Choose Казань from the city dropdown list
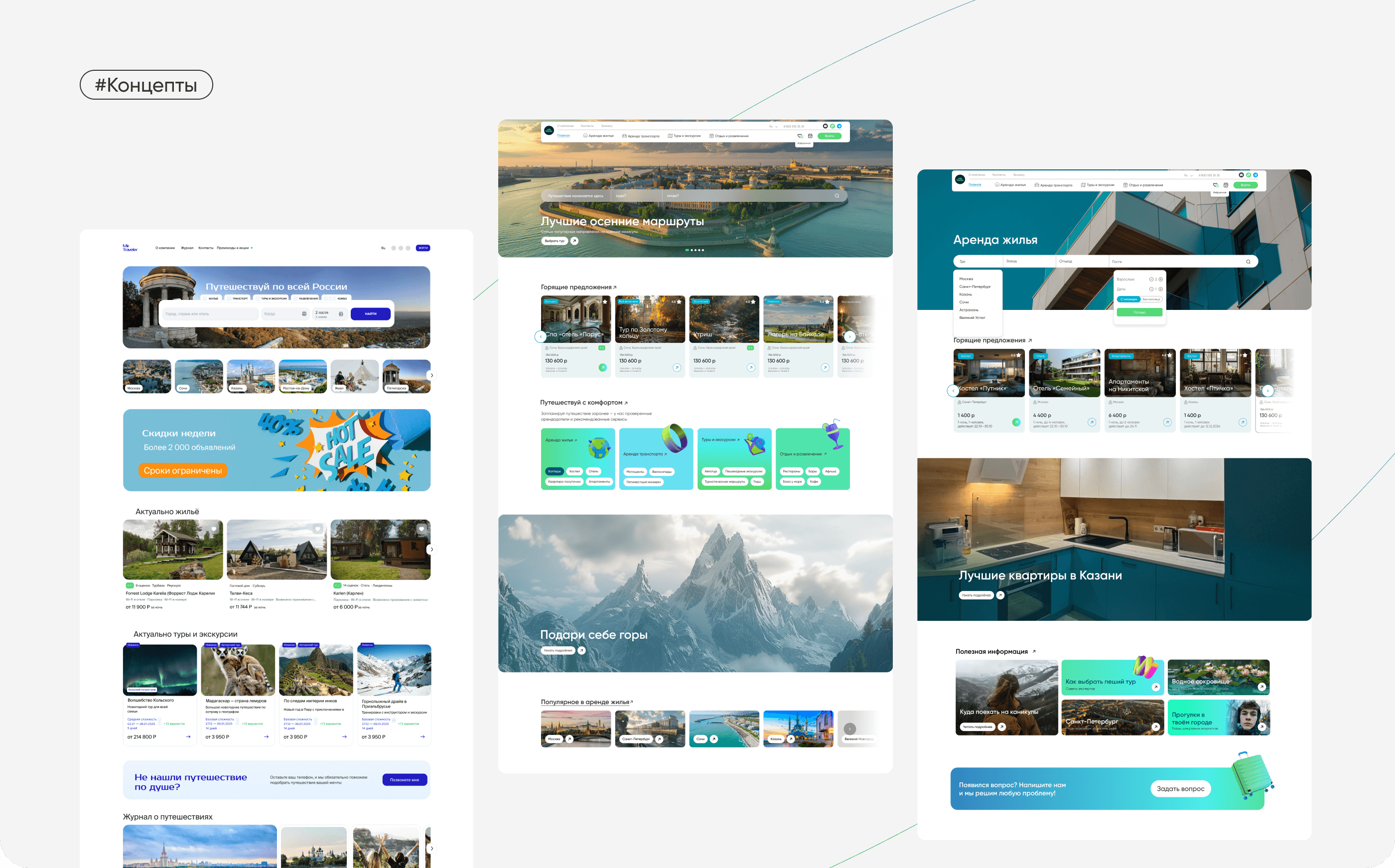The width and height of the screenshot is (1395, 868). coord(965,294)
